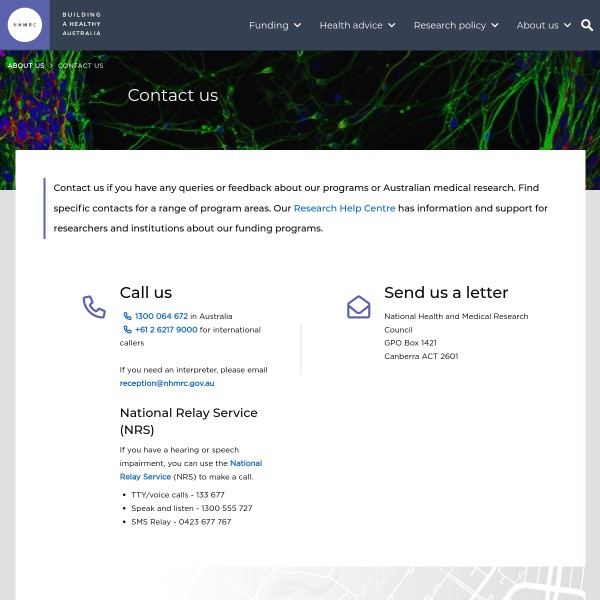Viewport: 600px width, 600px height.
Task: Click the NHMRC circular logo
Action: click(x=24, y=25)
